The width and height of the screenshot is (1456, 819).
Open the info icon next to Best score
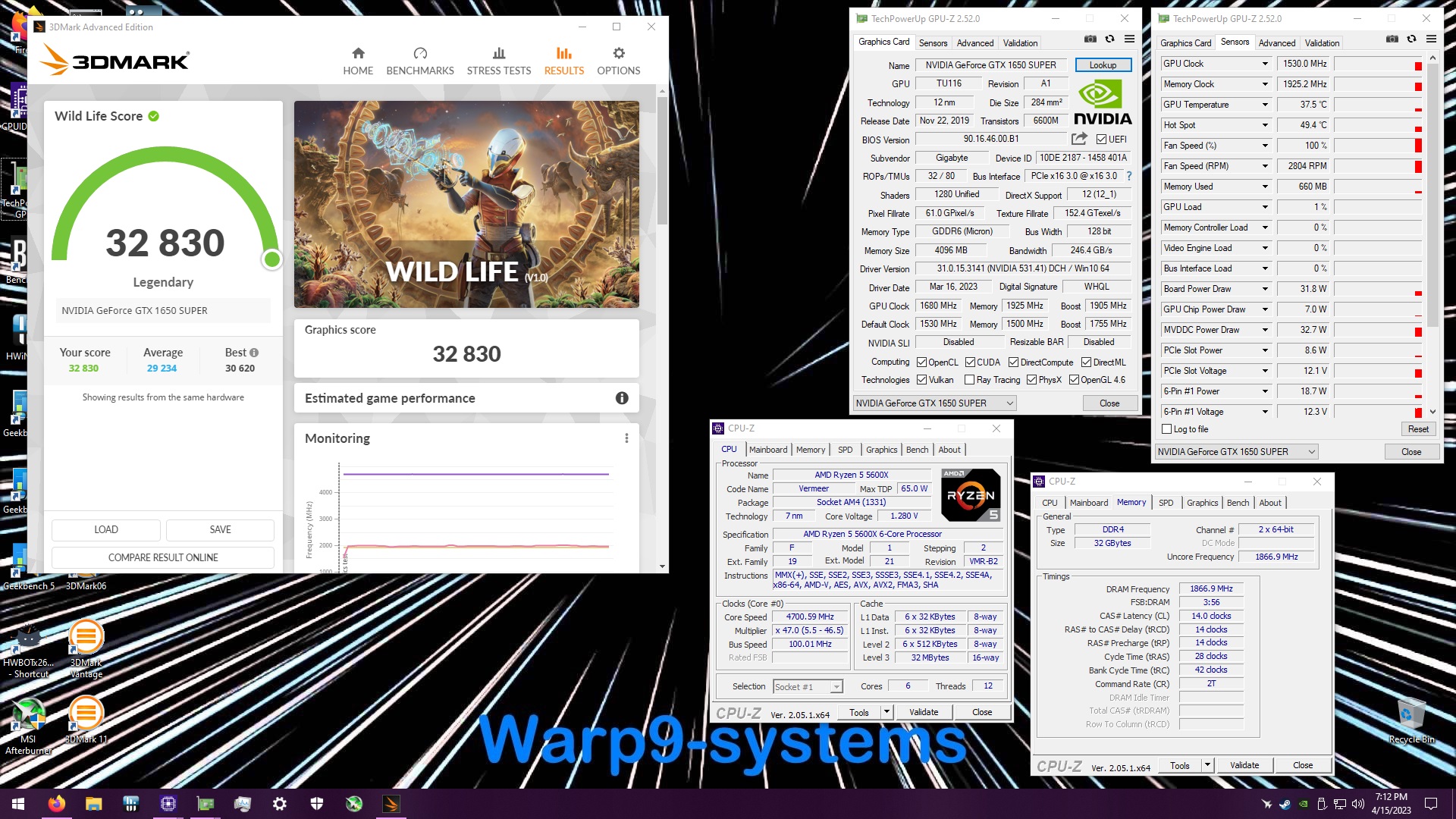pyautogui.click(x=254, y=353)
